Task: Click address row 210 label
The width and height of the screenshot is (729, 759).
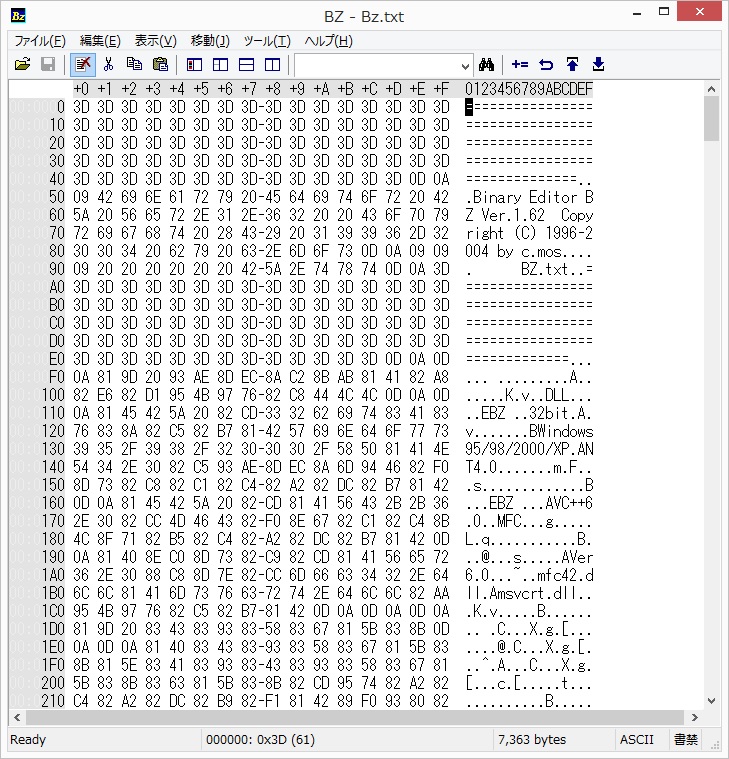Action: [x=53, y=700]
